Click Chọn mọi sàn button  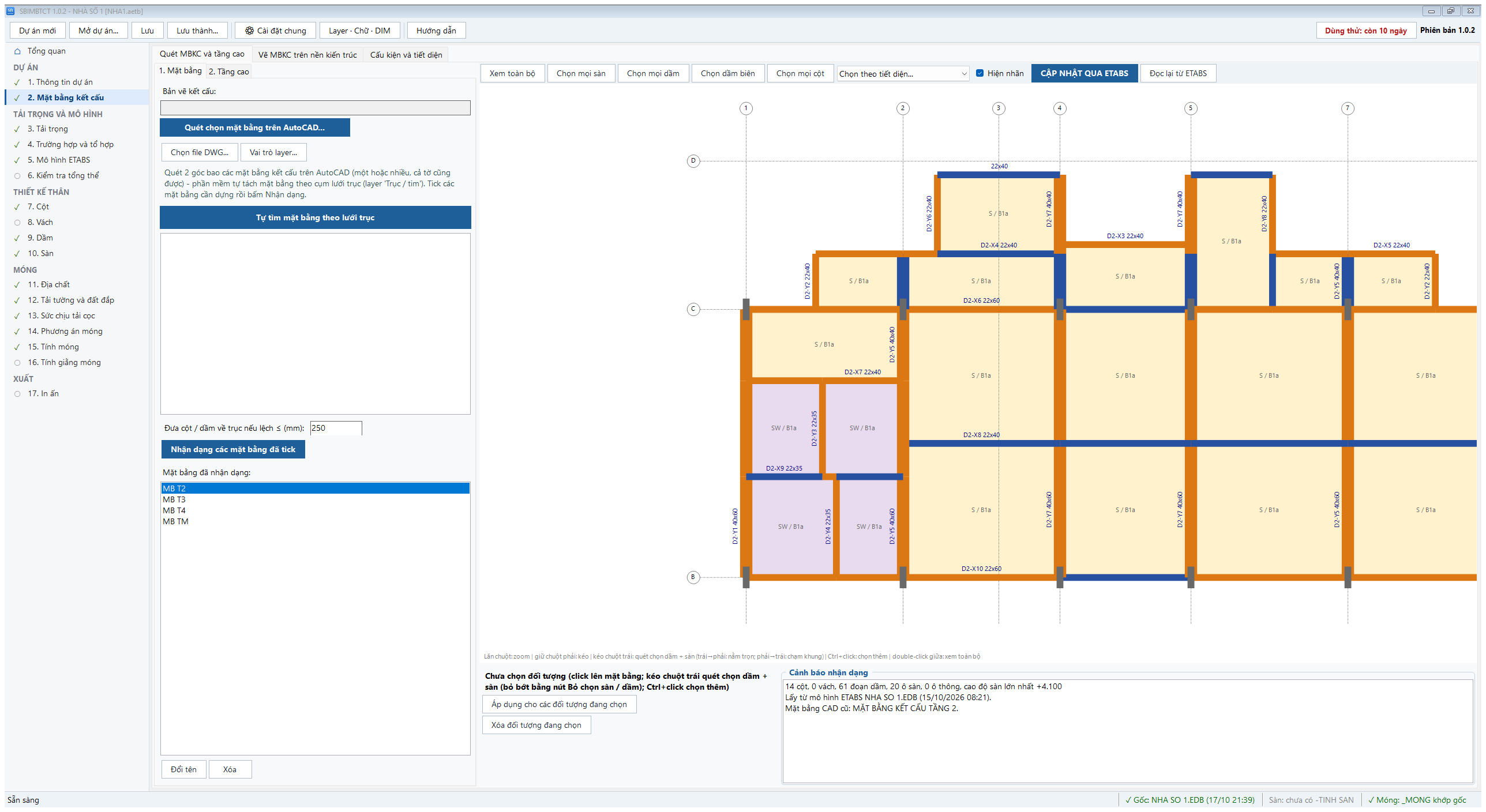click(581, 73)
